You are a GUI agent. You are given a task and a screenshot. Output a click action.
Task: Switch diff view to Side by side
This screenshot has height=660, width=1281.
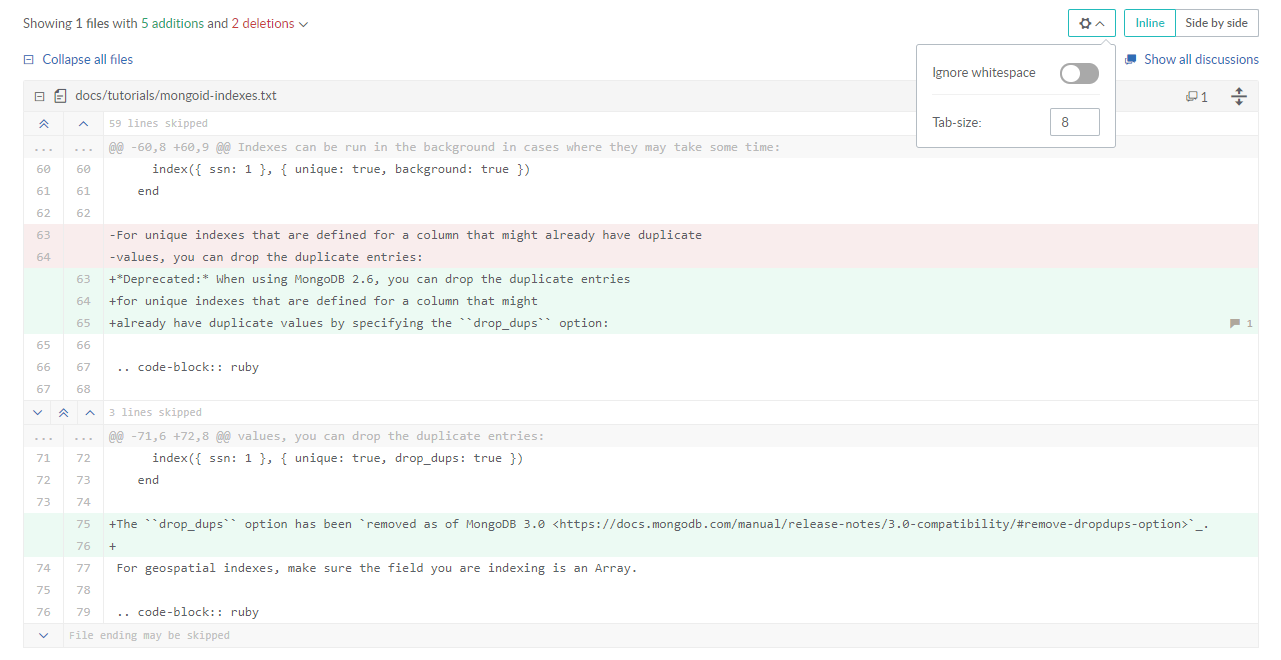pos(1216,23)
